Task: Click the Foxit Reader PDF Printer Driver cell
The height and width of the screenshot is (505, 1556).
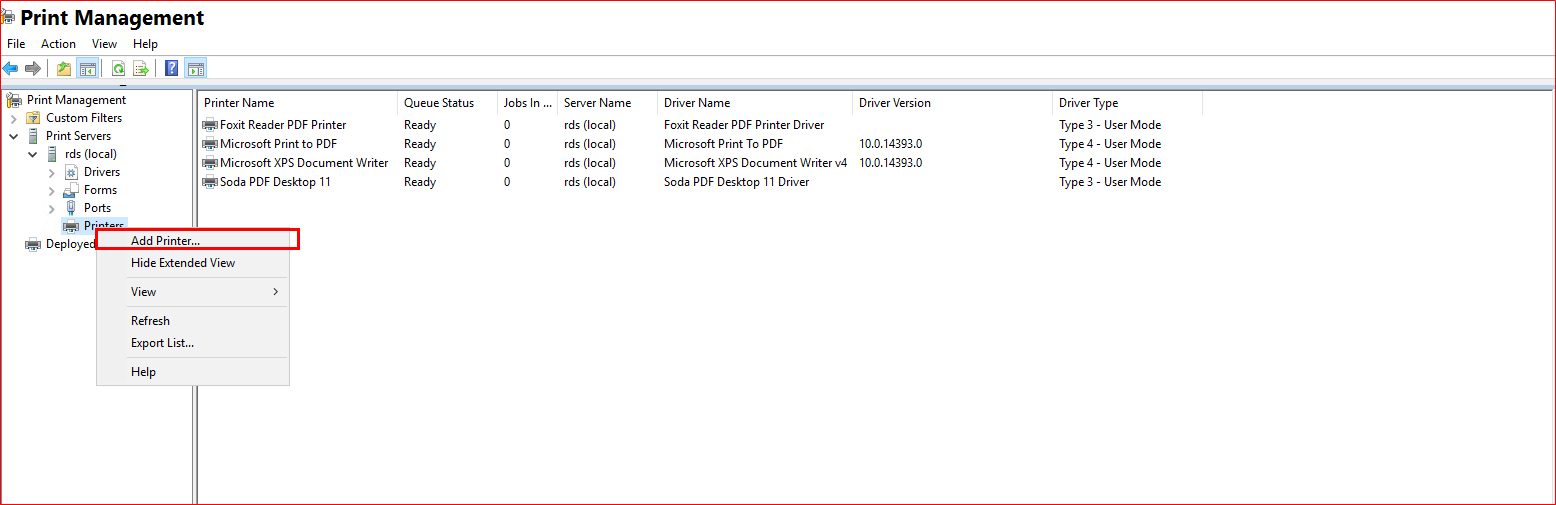Action: coord(744,125)
